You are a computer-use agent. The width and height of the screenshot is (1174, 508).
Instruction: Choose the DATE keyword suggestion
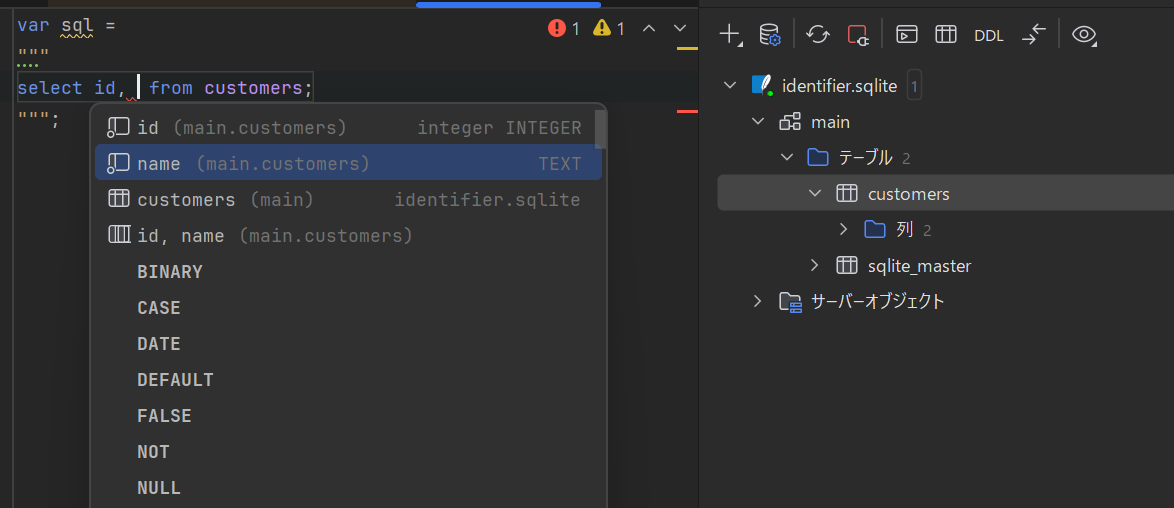tap(348, 344)
